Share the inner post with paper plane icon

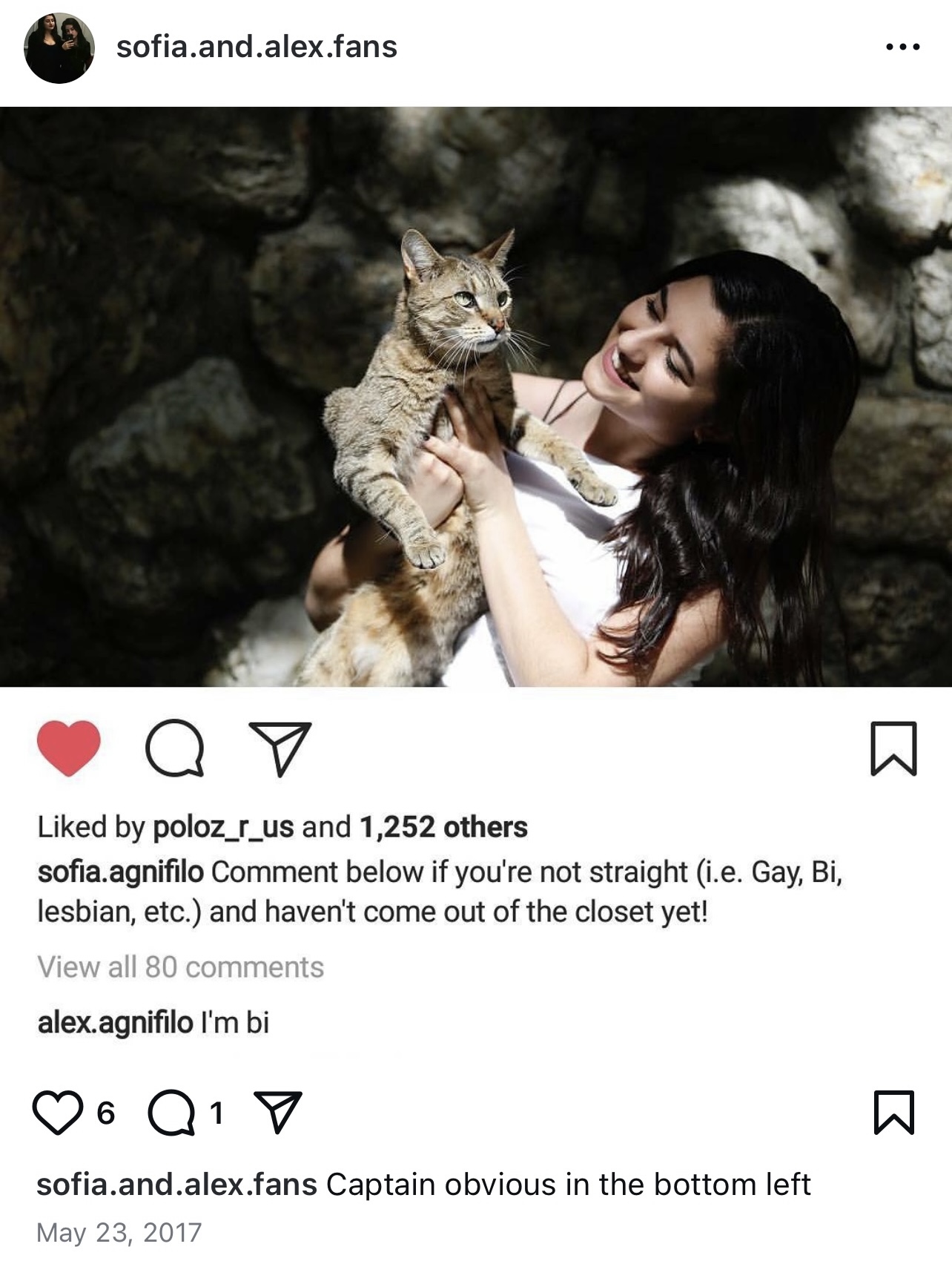point(280,748)
